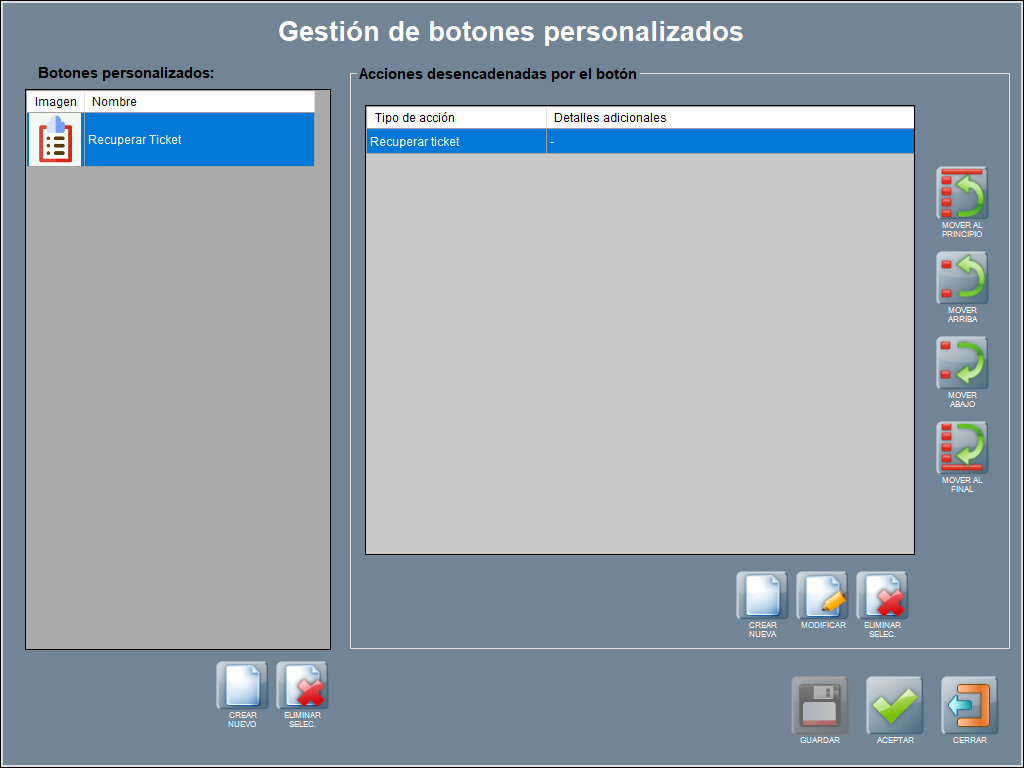Screen dimensions: 1024x768
Task: Confirm with the Aceptar checkmark button
Action: click(894, 706)
